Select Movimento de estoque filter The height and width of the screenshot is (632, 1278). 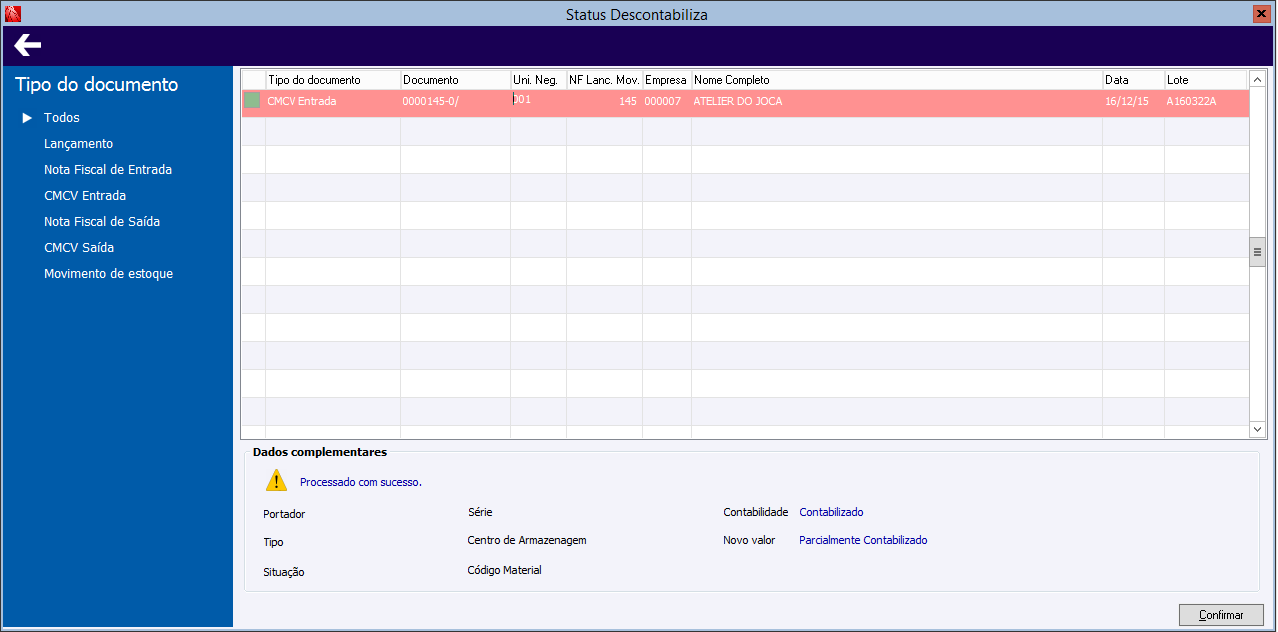tap(108, 274)
